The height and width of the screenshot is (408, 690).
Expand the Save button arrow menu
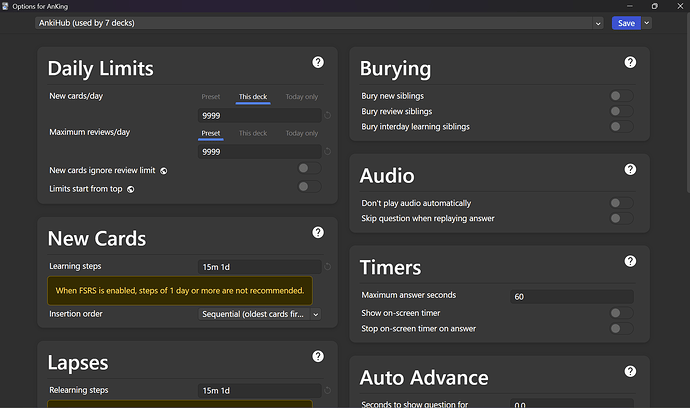tap(647, 22)
